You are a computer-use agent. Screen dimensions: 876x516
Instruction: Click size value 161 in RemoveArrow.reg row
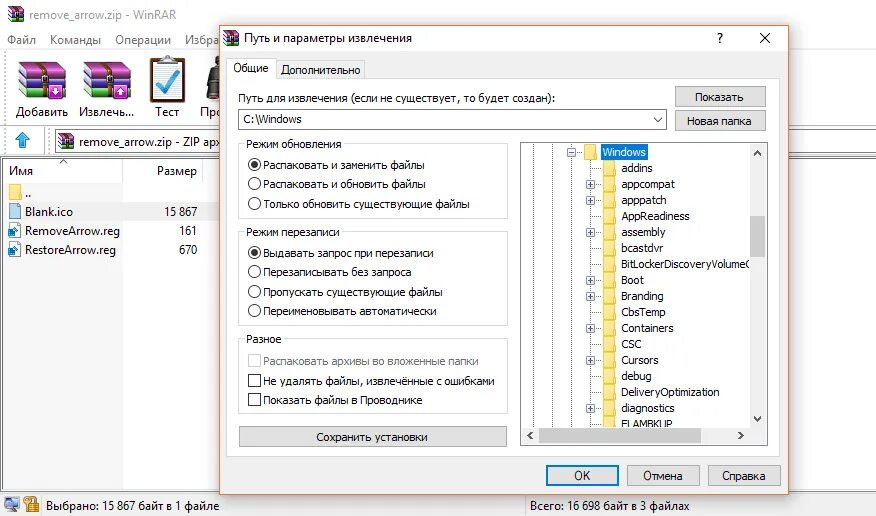(x=188, y=231)
